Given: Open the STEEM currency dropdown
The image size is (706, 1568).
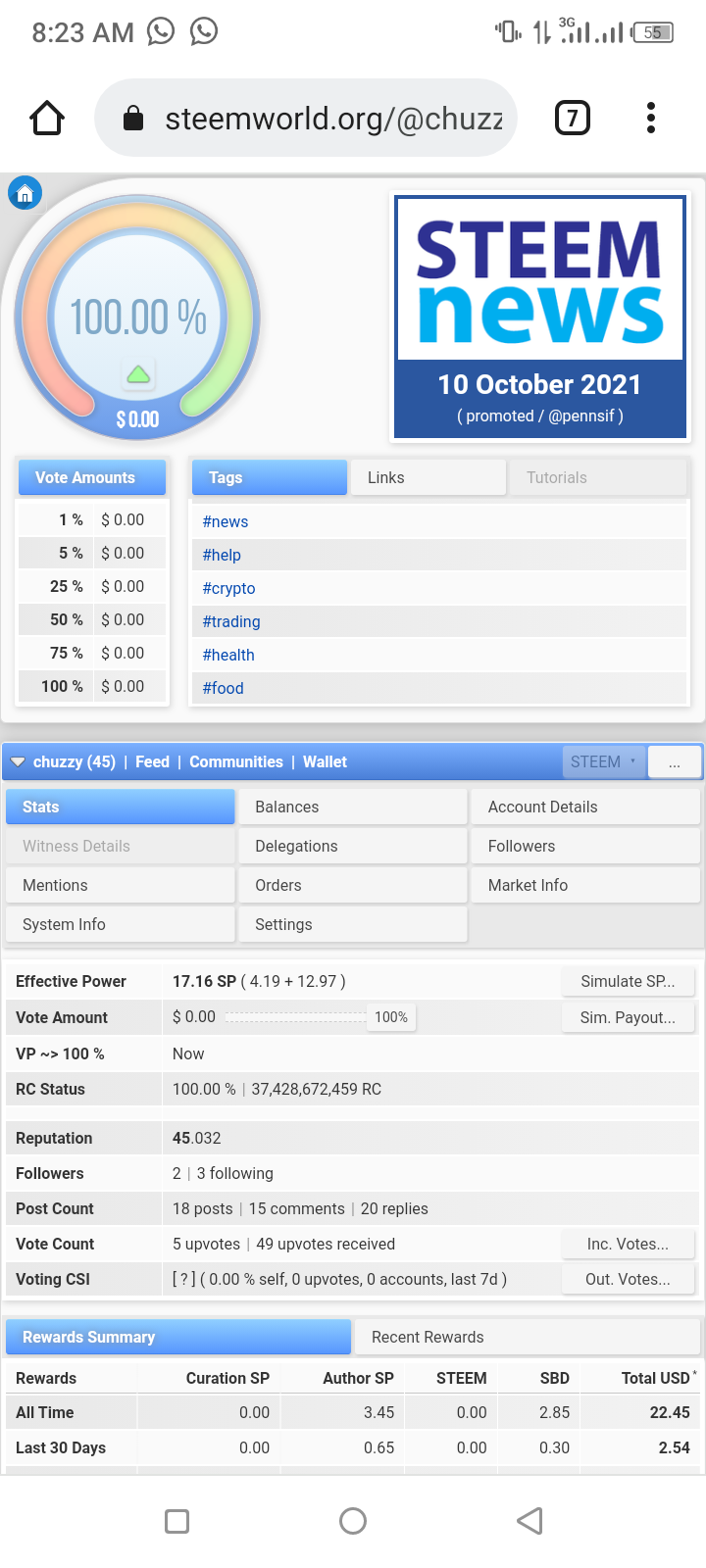Looking at the screenshot, I should coord(604,761).
